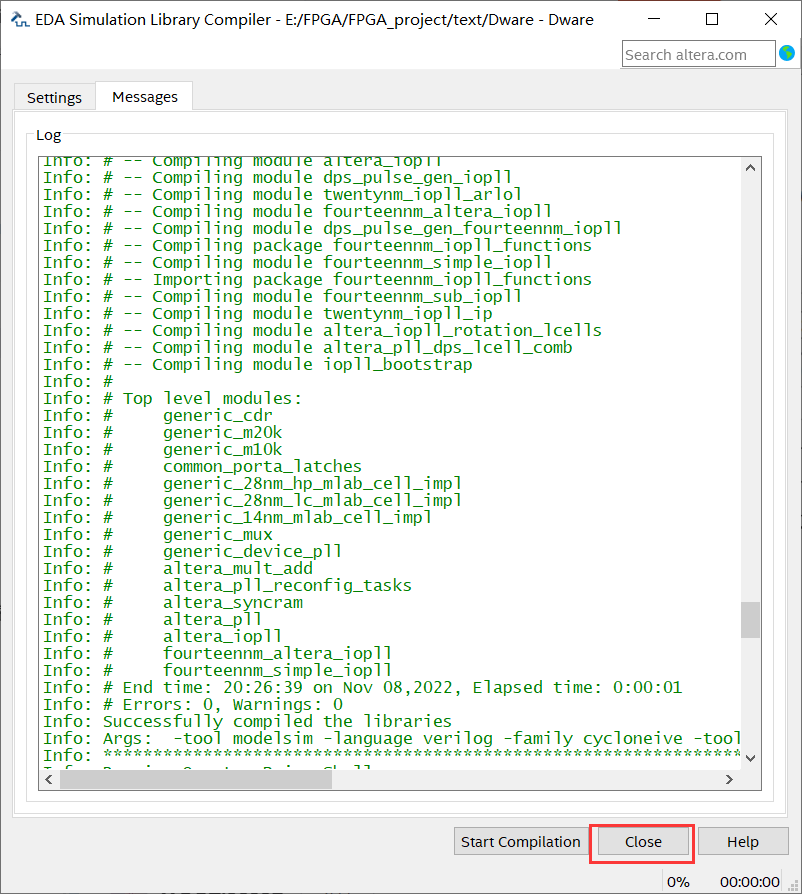Click the vertical scrollbar thumb in log
The height and width of the screenshot is (894, 802).
point(750,620)
